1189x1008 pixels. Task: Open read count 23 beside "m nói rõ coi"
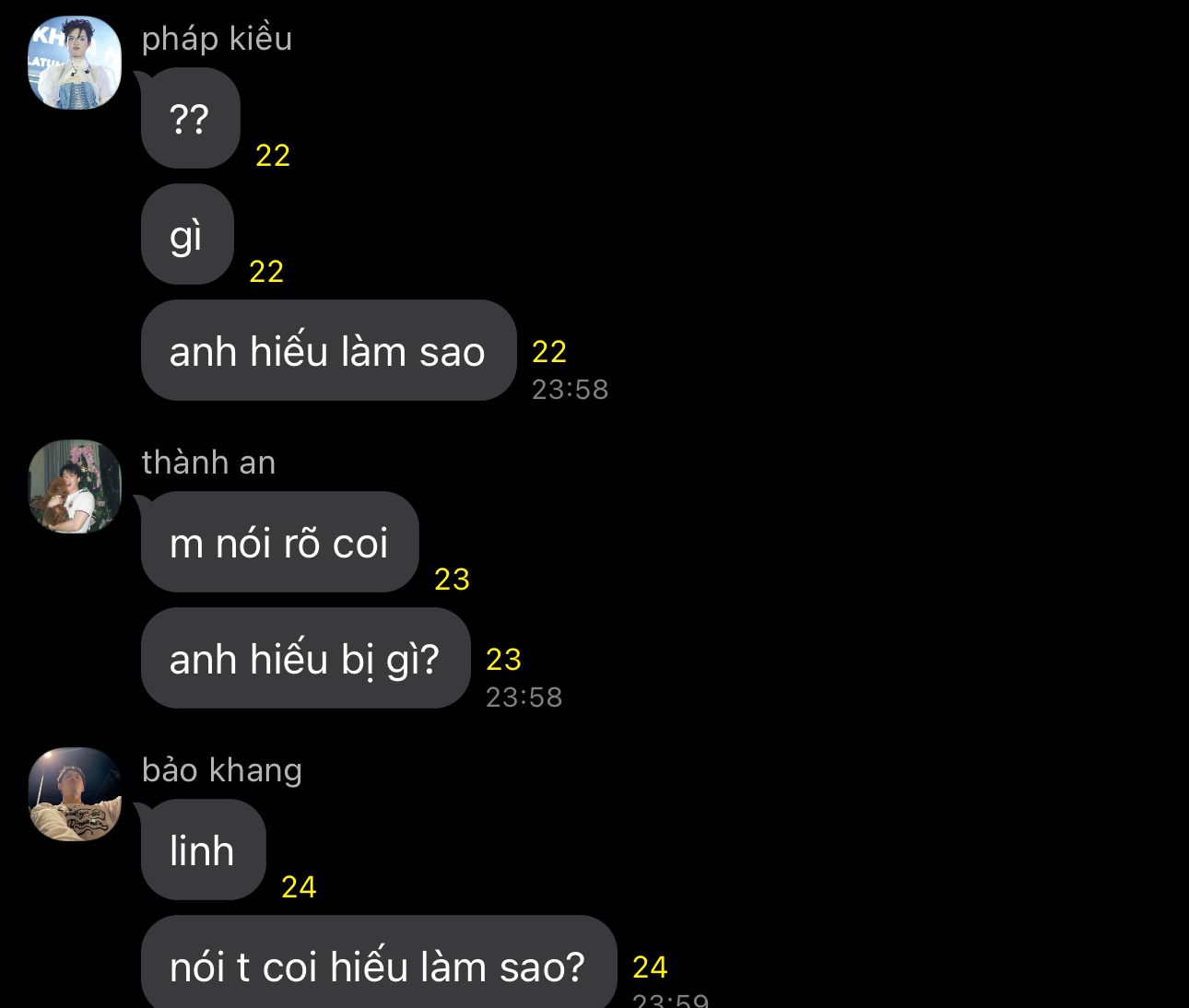point(452,580)
